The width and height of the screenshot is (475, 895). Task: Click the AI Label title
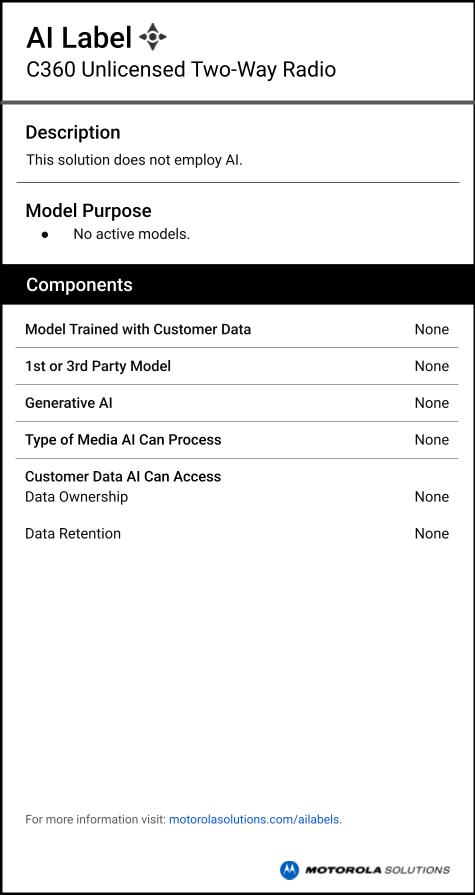[79, 38]
